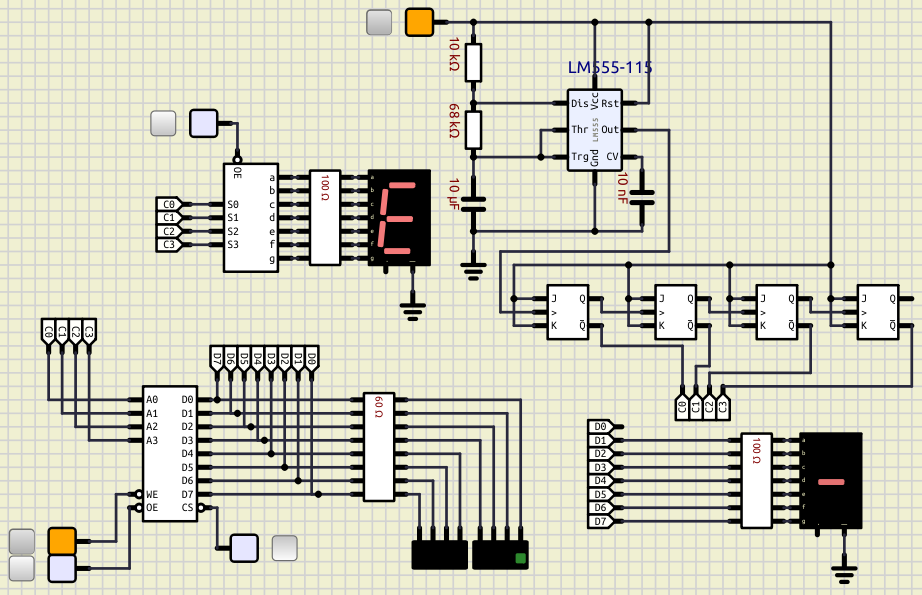Viewport: 922px width, 595px height.
Task: Click the D4 tunnel feeding the dash display
Action: coord(601,481)
